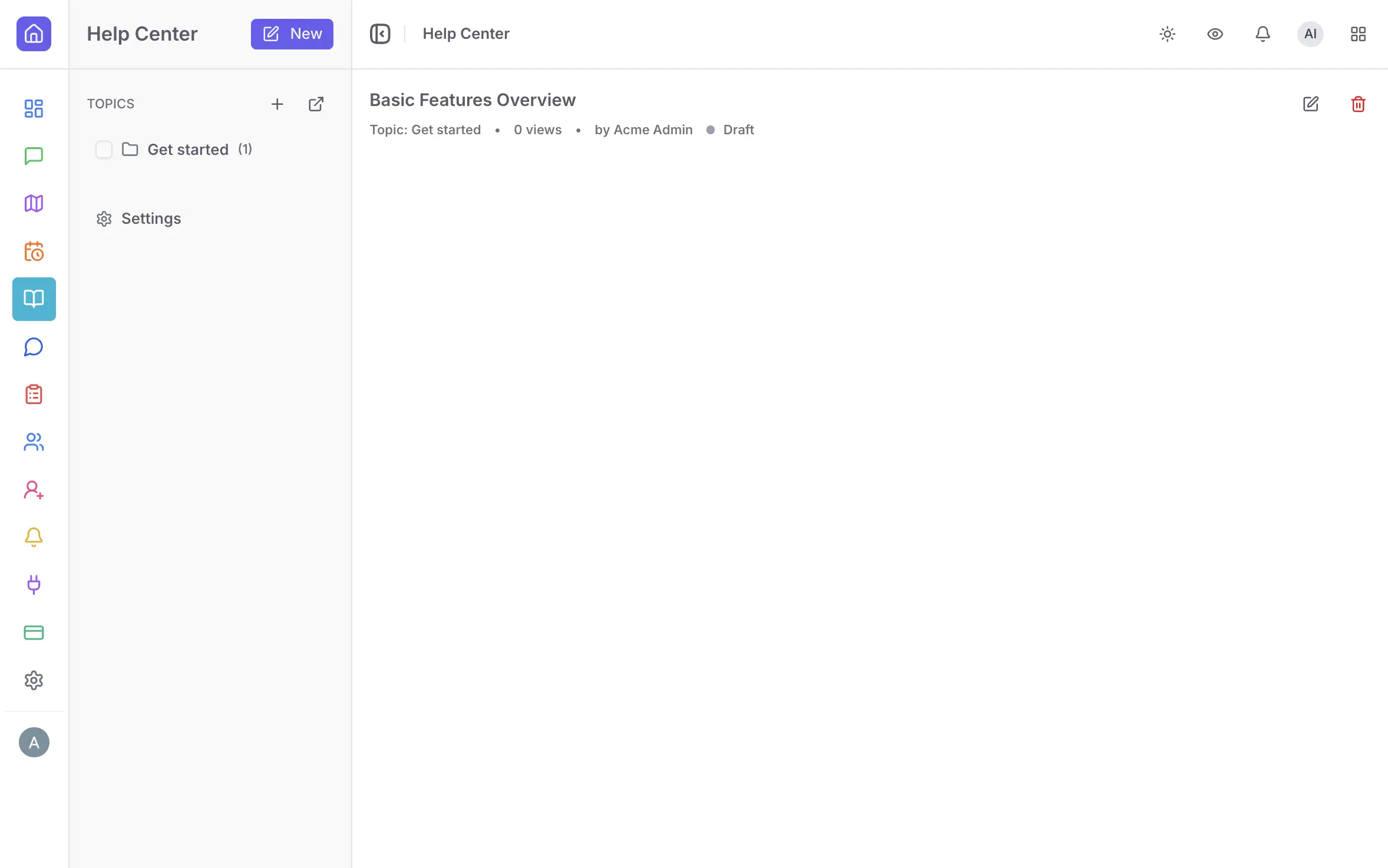Toggle preview with eye icon
This screenshot has height=868, width=1388.
point(1215,34)
